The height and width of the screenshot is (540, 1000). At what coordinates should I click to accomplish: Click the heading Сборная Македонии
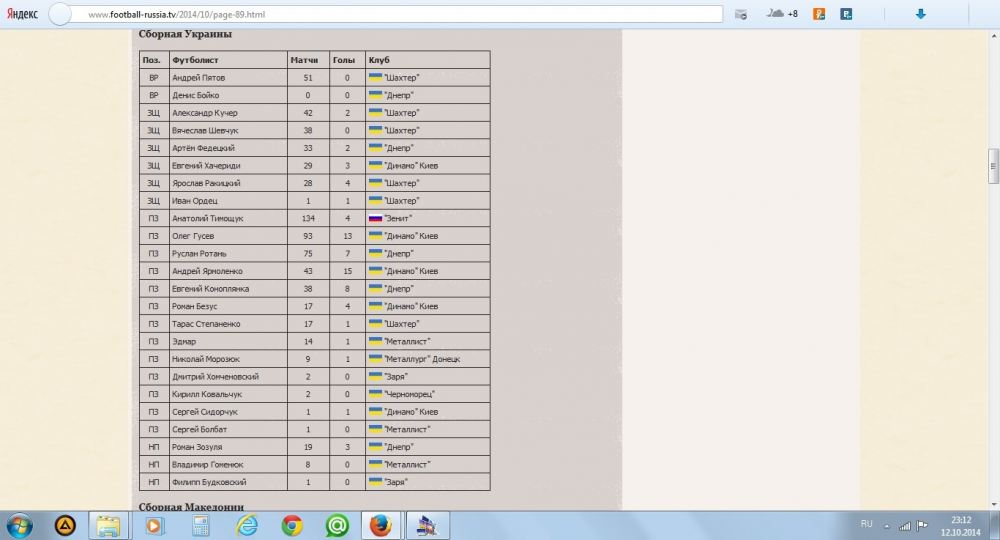pyautogui.click(x=191, y=507)
